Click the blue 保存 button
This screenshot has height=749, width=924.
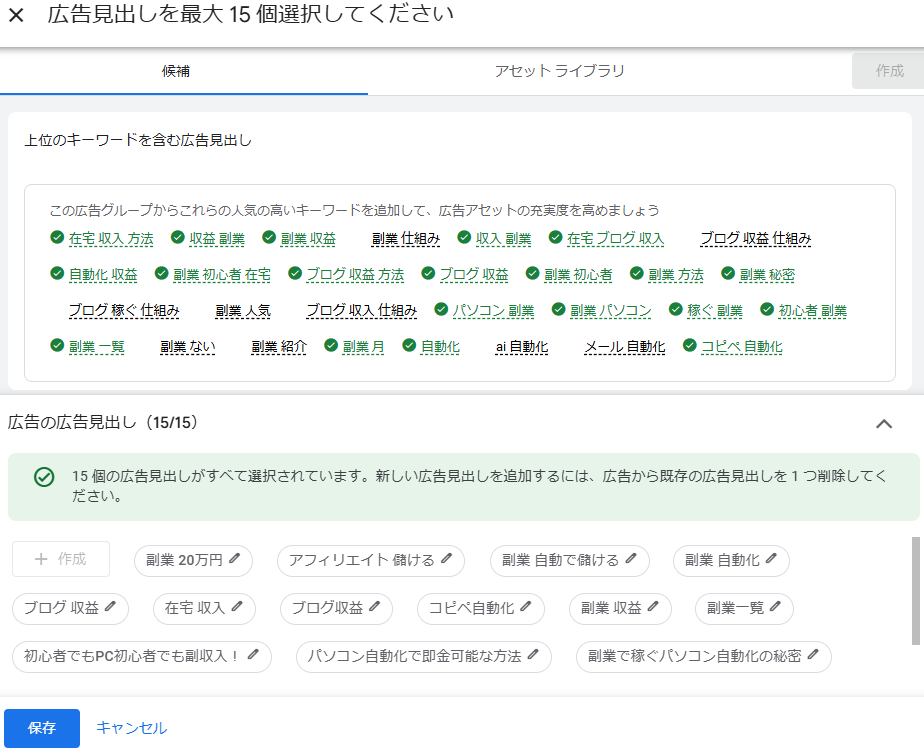[42, 728]
